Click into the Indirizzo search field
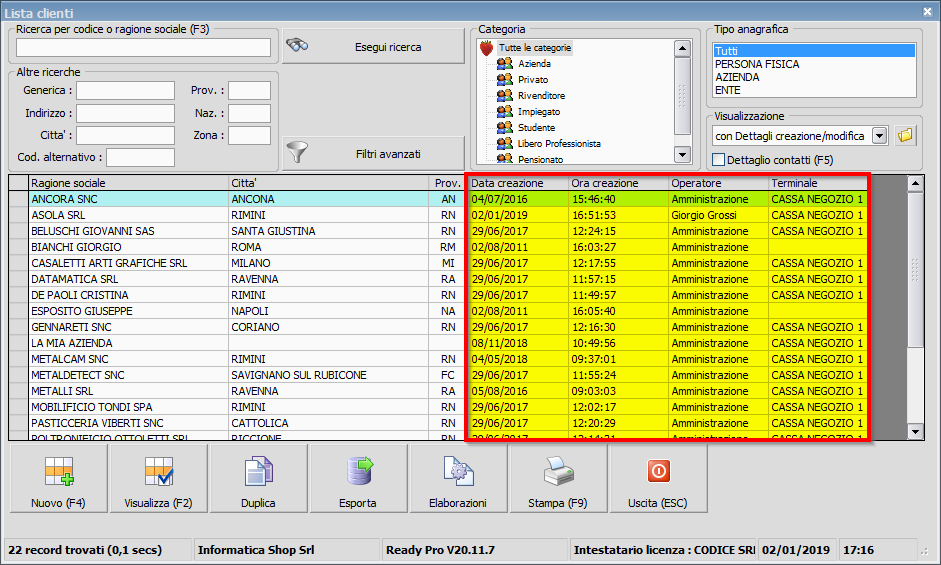The height and width of the screenshot is (565, 941). click(125, 113)
